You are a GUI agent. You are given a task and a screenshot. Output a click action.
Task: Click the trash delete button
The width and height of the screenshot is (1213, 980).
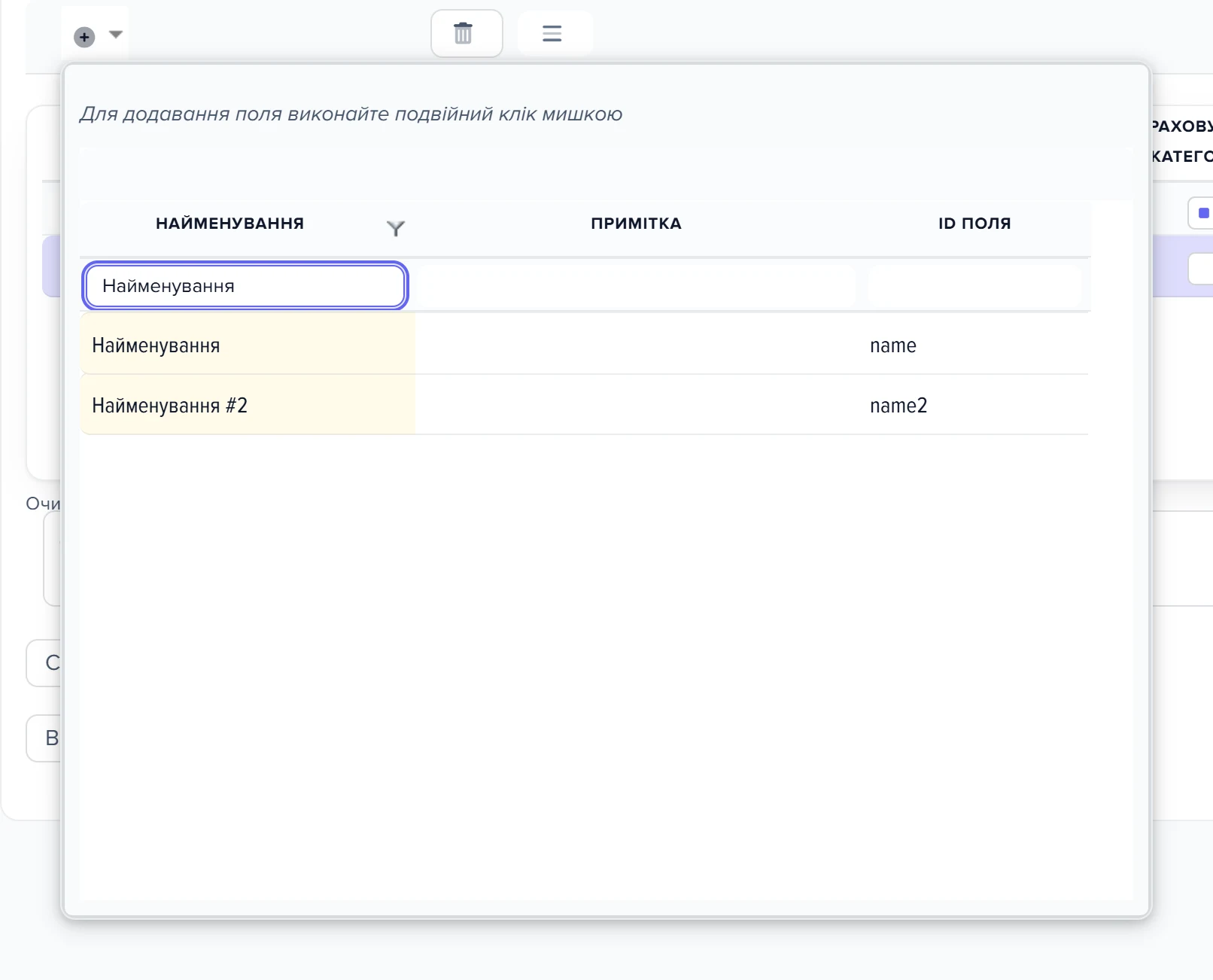467,33
